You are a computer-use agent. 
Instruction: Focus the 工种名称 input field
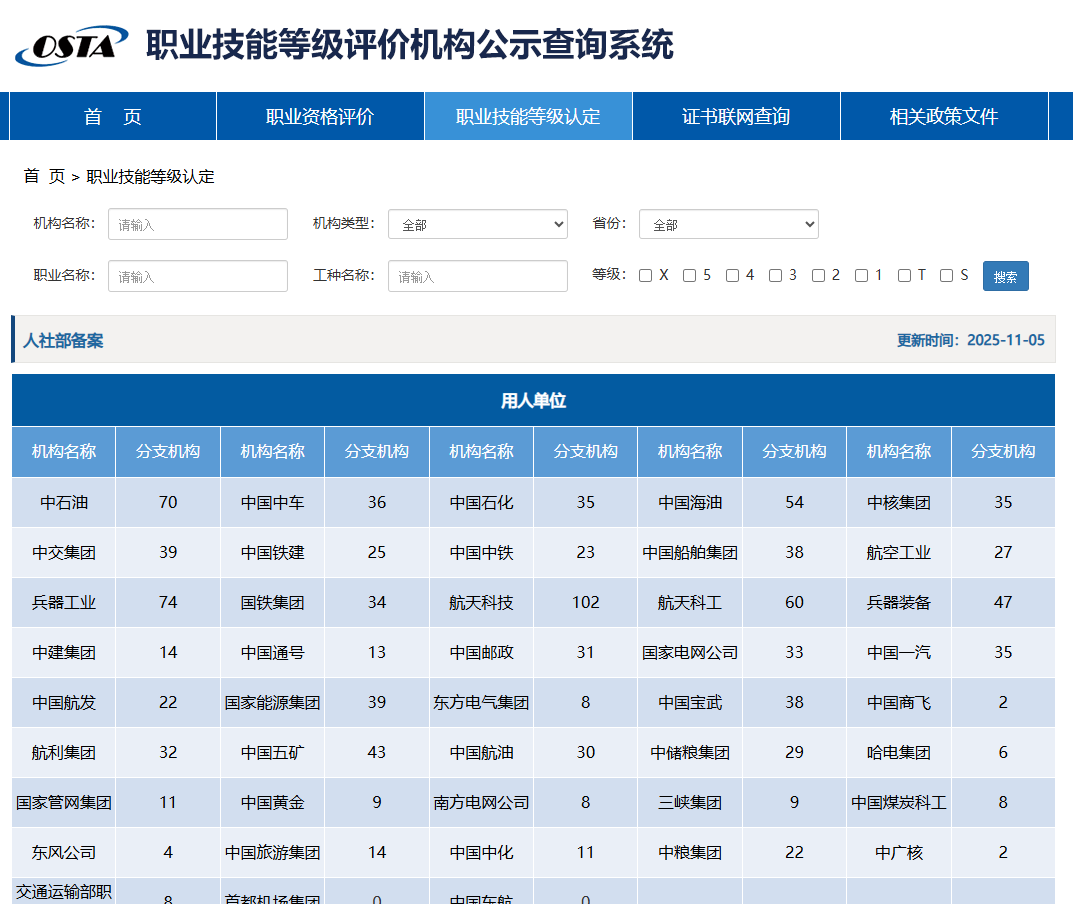point(478,276)
